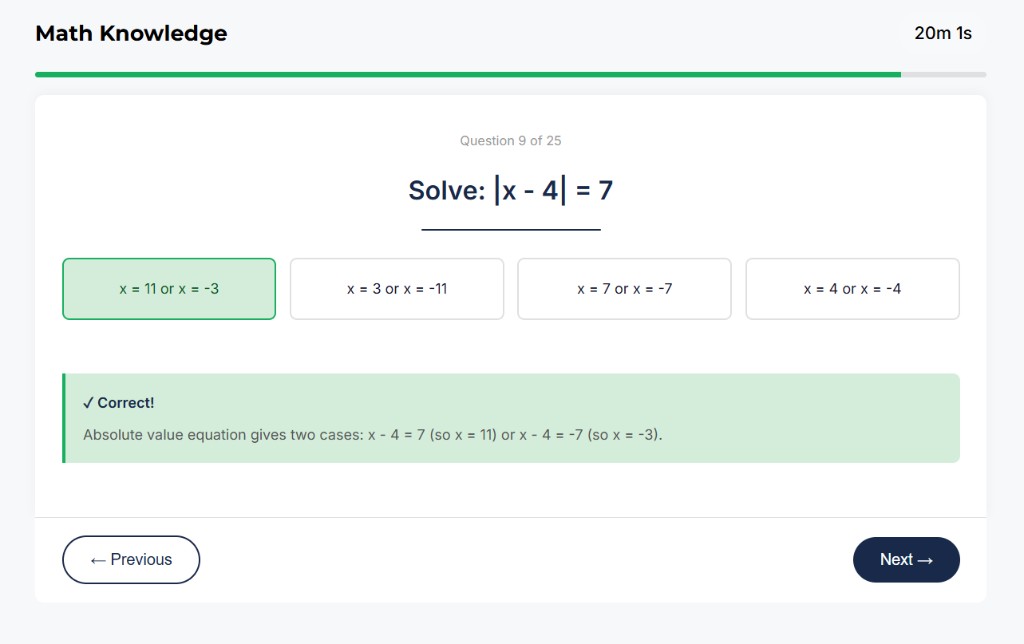Pick answer x = 7 or x = -7

click(x=624, y=288)
